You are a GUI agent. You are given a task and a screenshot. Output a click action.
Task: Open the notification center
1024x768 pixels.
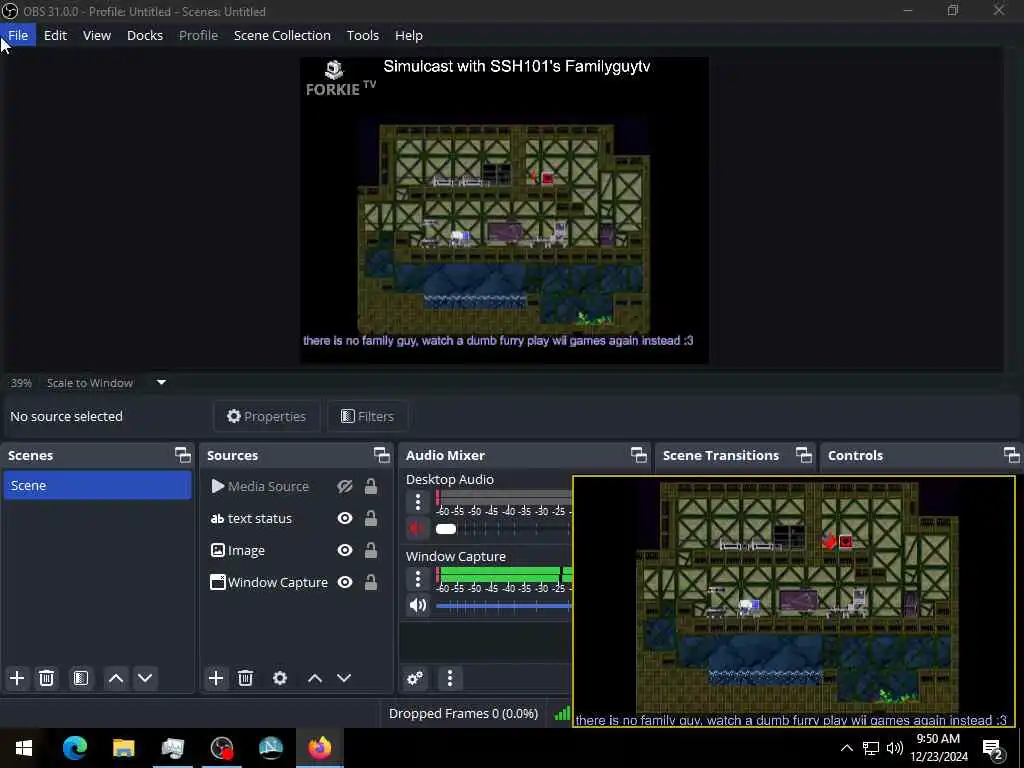tap(993, 749)
